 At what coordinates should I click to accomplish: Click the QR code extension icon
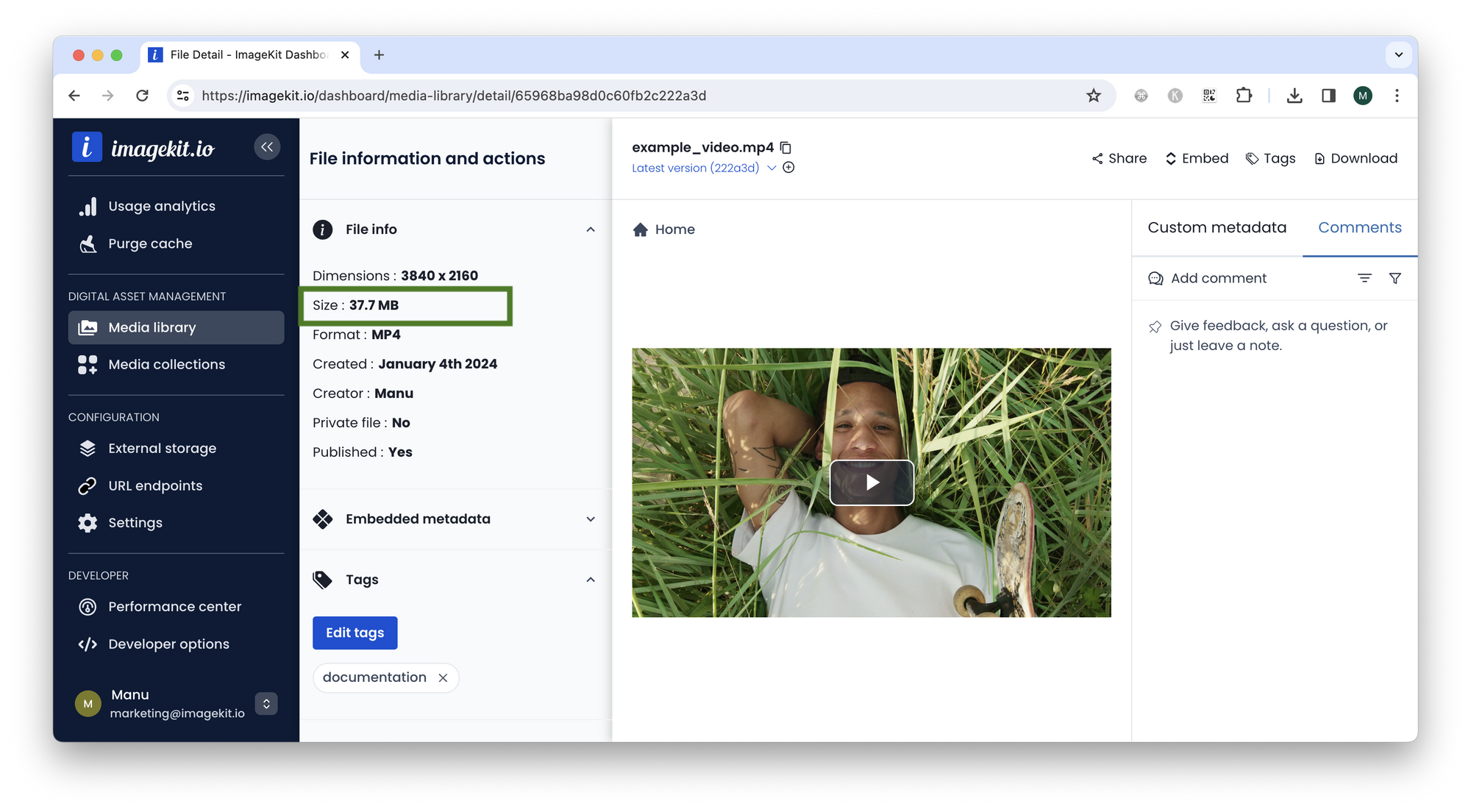[1209, 96]
